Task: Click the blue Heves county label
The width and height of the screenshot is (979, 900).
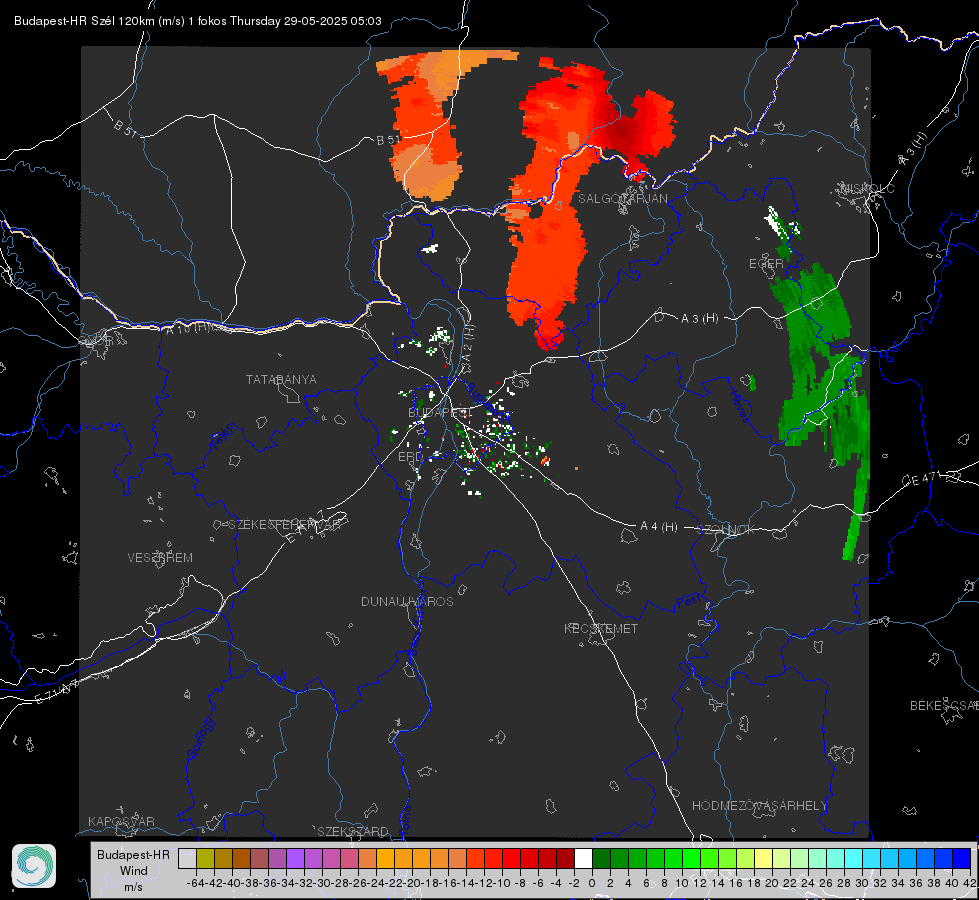Action: [739, 407]
